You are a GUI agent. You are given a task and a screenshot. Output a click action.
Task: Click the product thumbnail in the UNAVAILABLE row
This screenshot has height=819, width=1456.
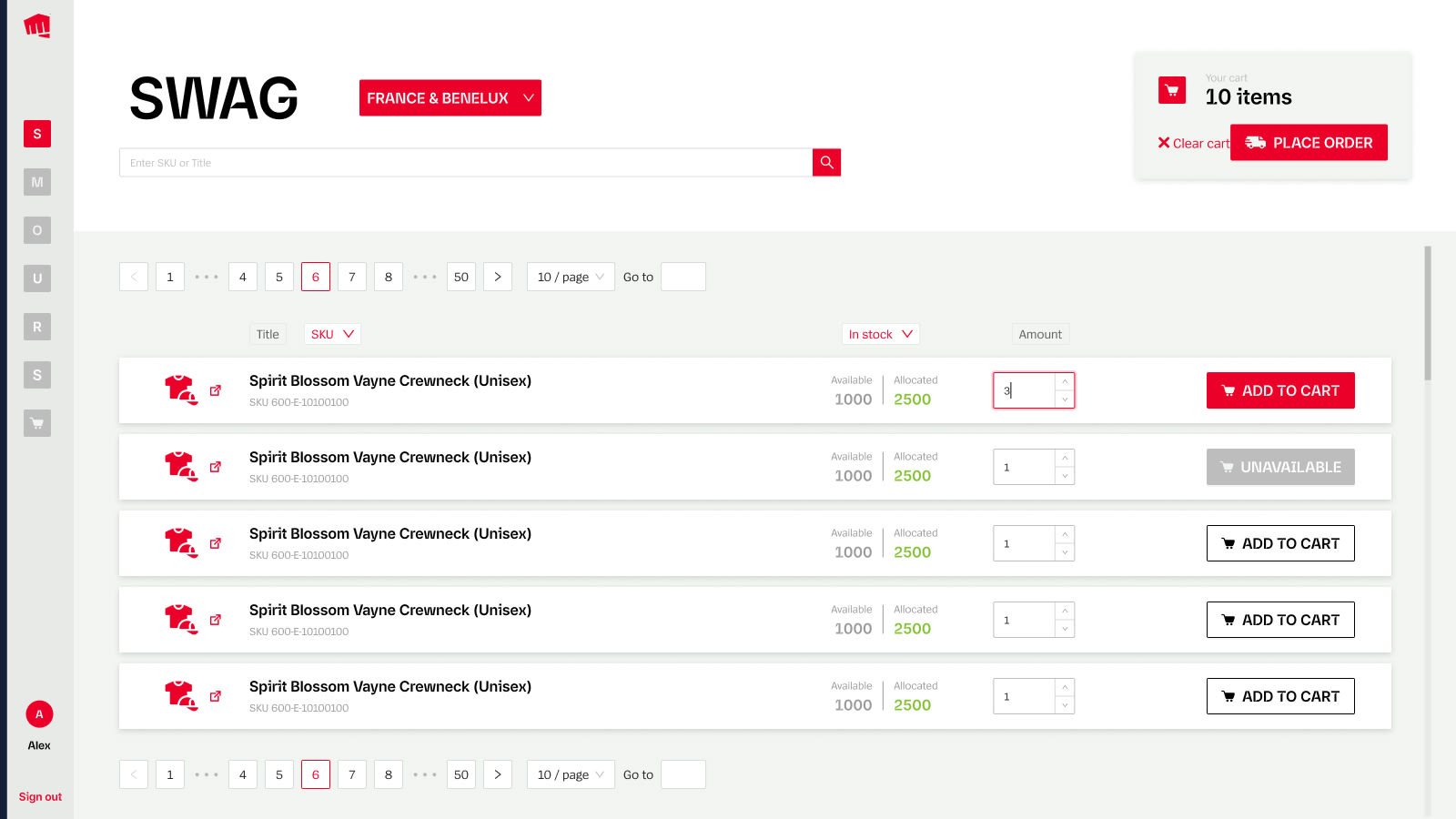tap(181, 467)
